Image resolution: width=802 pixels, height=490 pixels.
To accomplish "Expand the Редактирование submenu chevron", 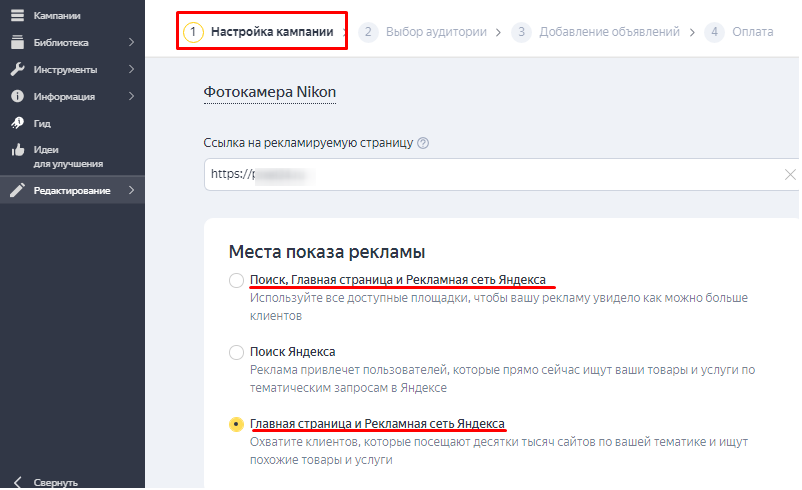I will click(131, 190).
